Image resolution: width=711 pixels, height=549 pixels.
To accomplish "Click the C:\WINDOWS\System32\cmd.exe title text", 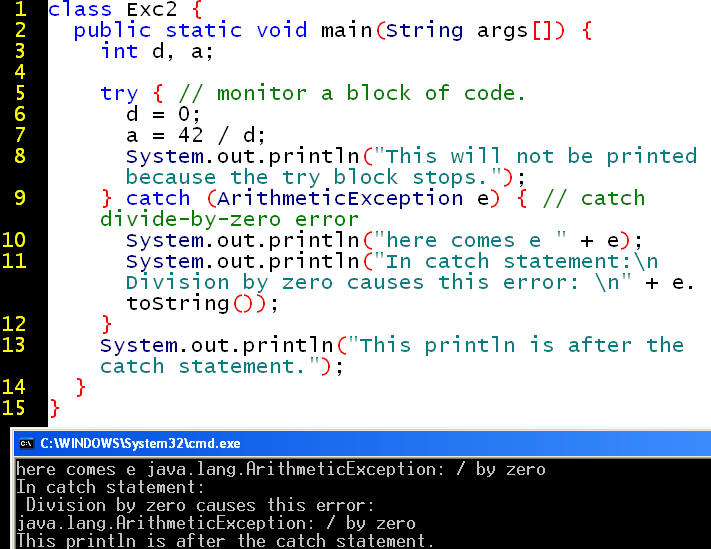I will point(140,443).
